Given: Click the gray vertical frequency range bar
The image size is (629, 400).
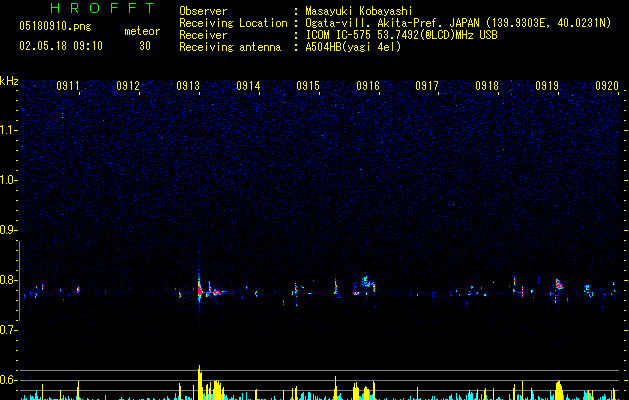Looking at the screenshot, I should (20, 281).
